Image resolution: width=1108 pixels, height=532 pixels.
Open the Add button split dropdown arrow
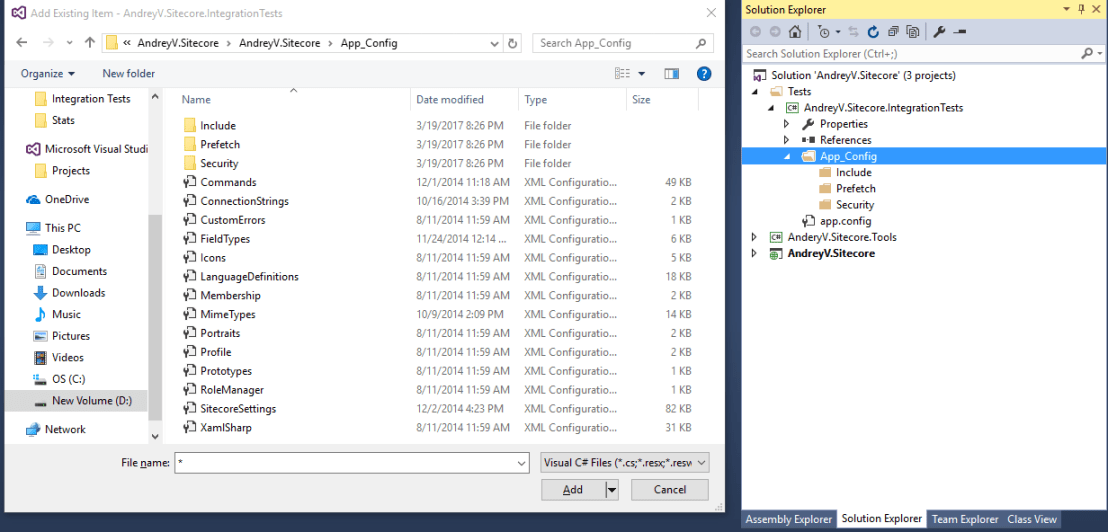612,490
